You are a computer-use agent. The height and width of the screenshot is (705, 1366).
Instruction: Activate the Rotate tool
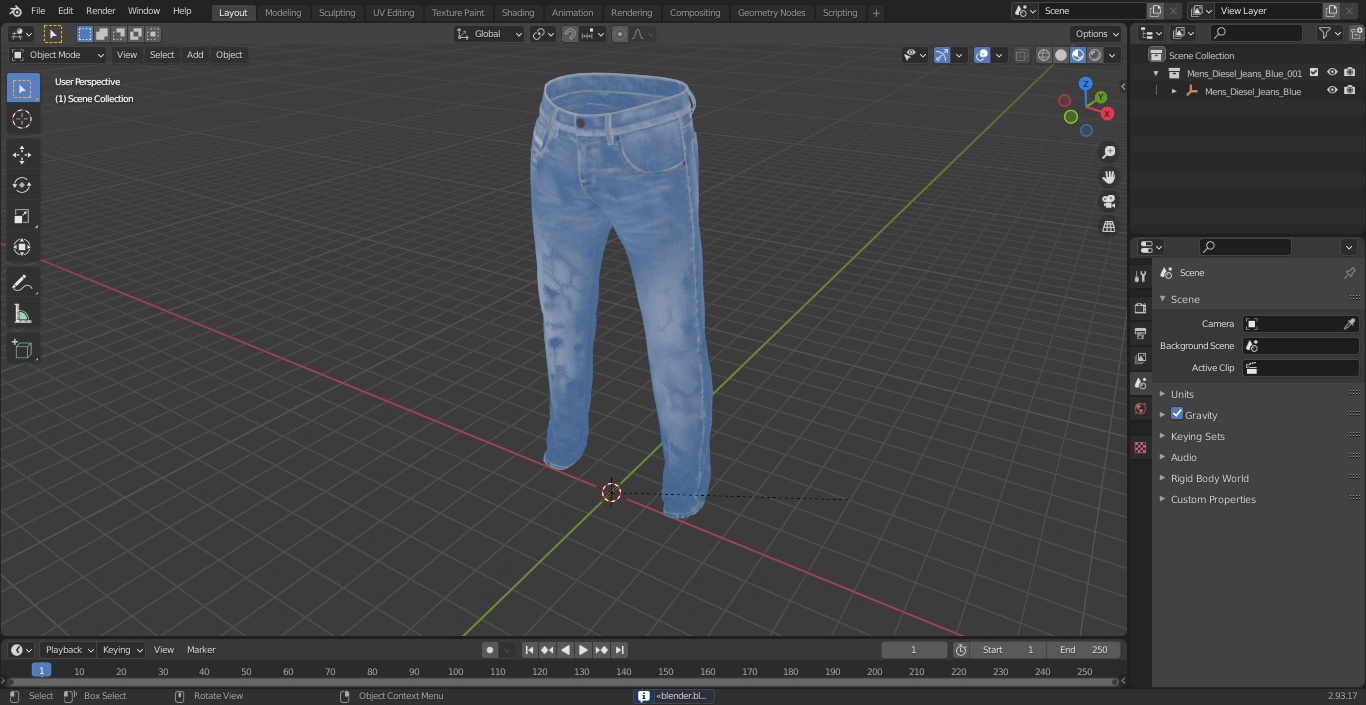(x=22, y=185)
